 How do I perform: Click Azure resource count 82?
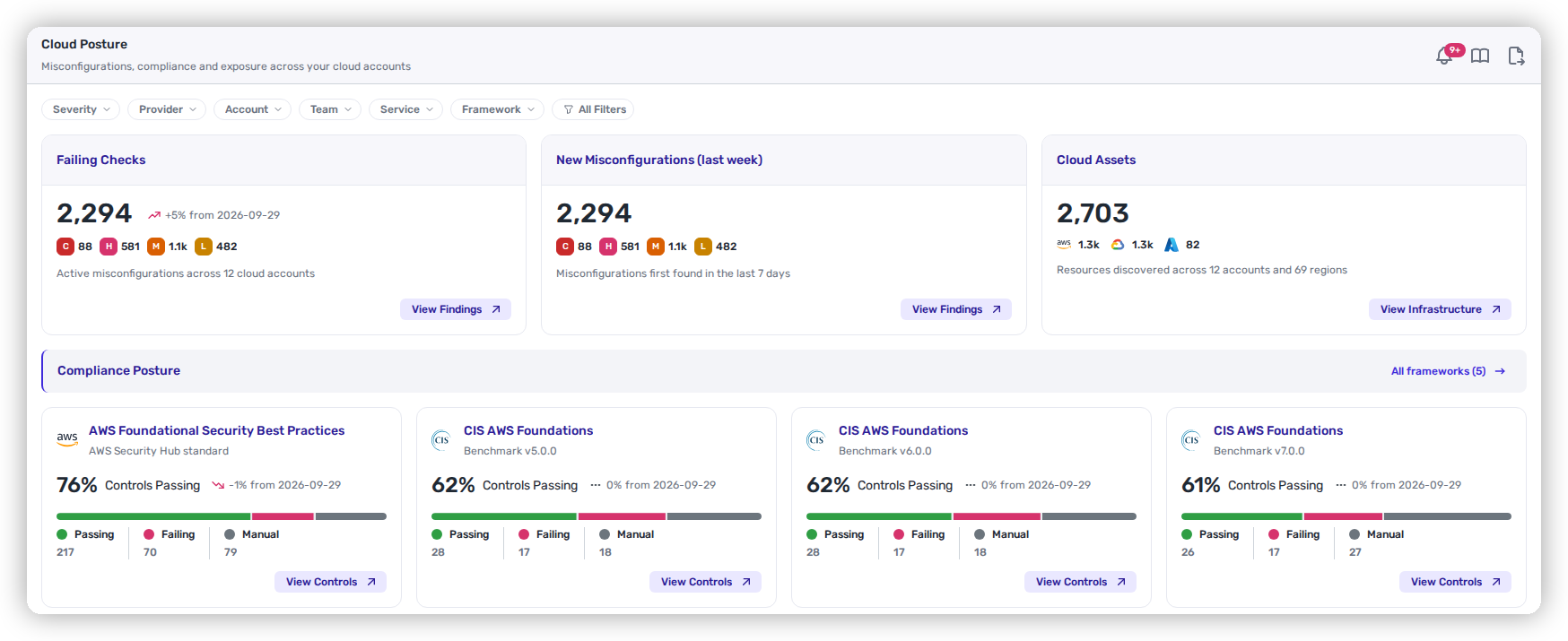[x=1193, y=245]
